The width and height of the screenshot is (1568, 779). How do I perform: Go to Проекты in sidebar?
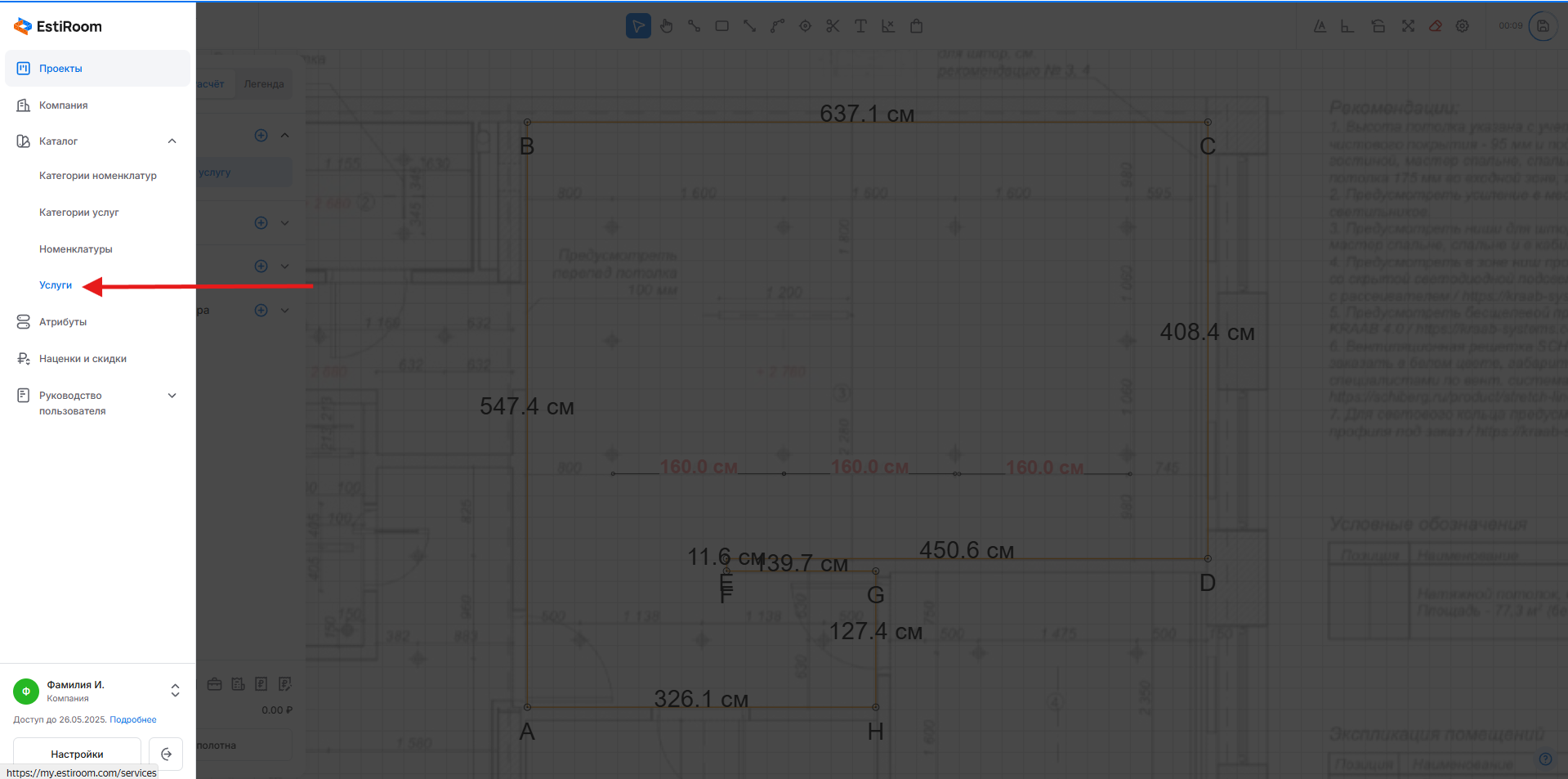pos(60,69)
